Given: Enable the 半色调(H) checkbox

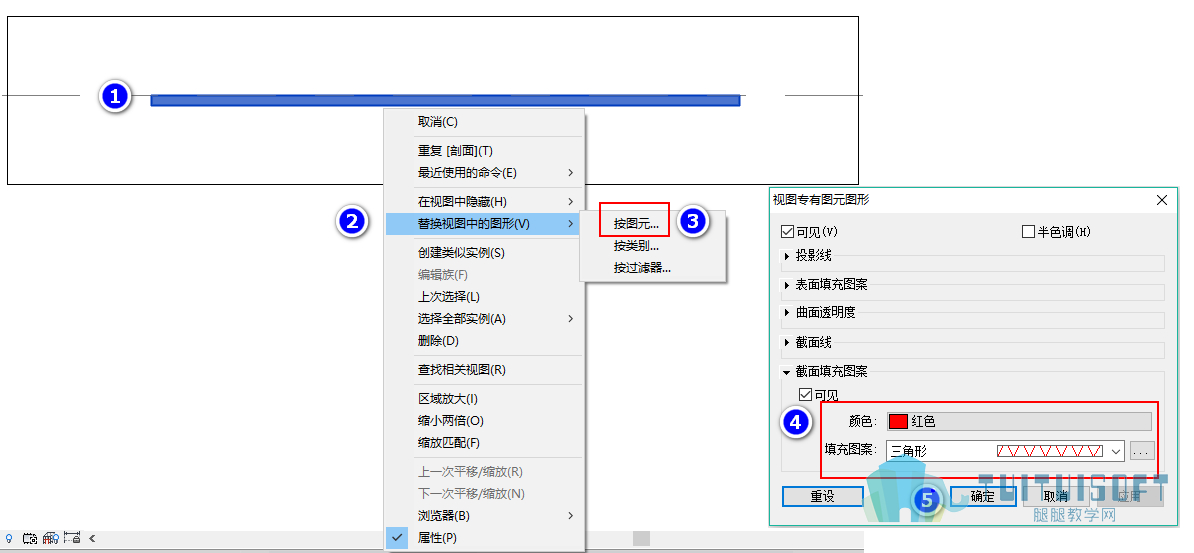Looking at the screenshot, I should pyautogui.click(x=1028, y=232).
